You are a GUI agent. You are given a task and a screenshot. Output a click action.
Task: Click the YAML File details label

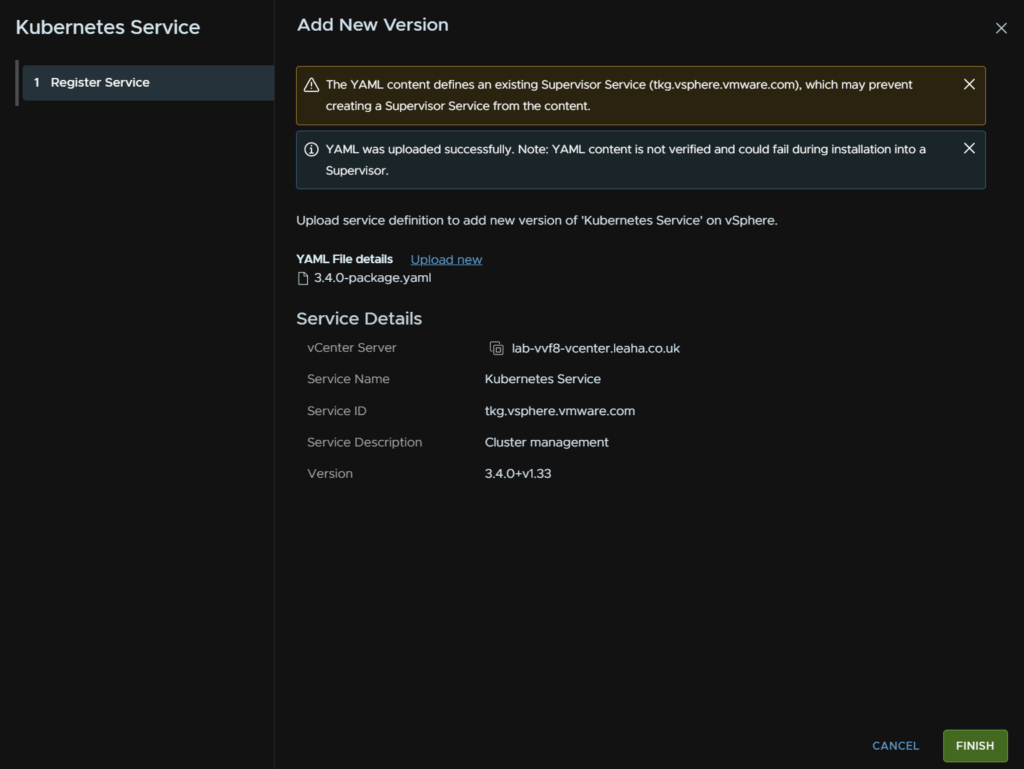pos(345,259)
